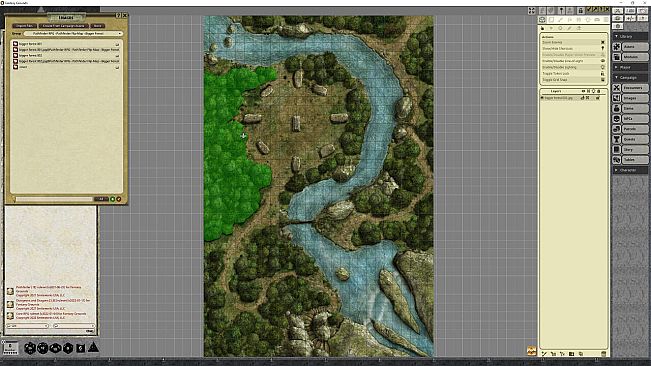Click Create From Campaign Assets button
Screen dimensions: 651x366
[64, 26]
